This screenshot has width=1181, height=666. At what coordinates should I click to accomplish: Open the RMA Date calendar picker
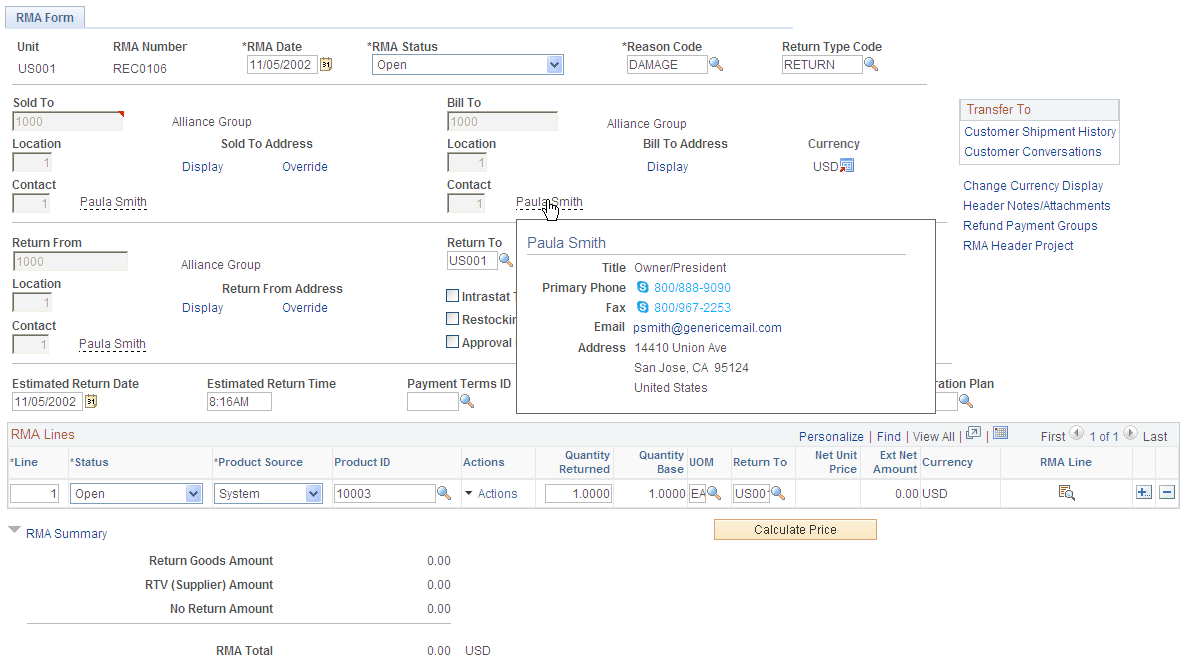coord(326,64)
